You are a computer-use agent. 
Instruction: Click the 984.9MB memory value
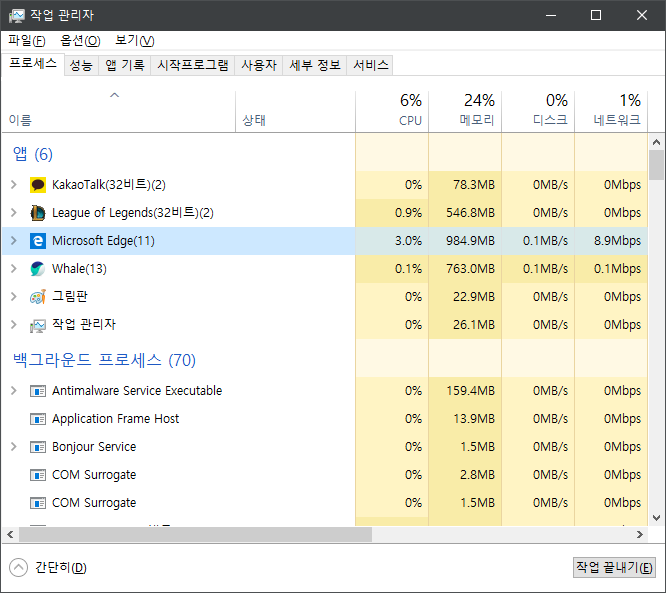[x=470, y=241]
